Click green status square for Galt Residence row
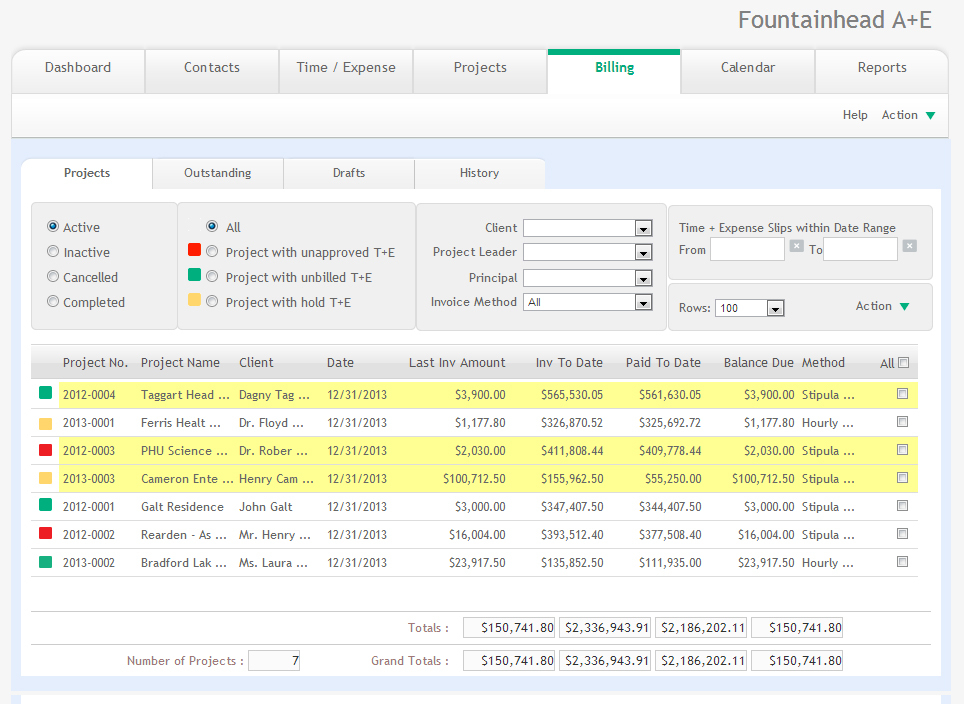 45,506
